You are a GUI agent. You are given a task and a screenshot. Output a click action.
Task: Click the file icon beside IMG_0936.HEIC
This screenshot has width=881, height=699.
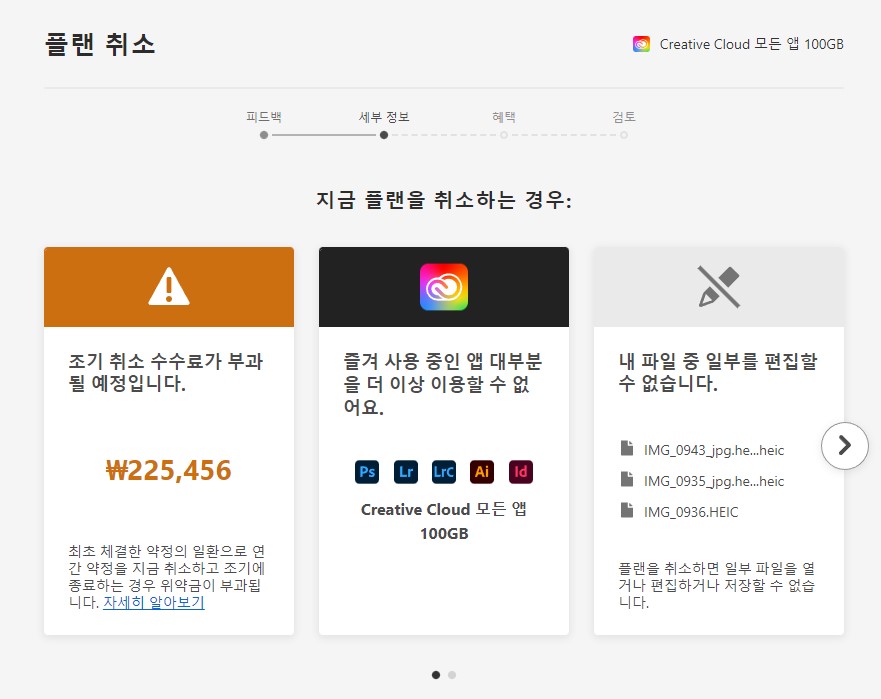(x=626, y=510)
